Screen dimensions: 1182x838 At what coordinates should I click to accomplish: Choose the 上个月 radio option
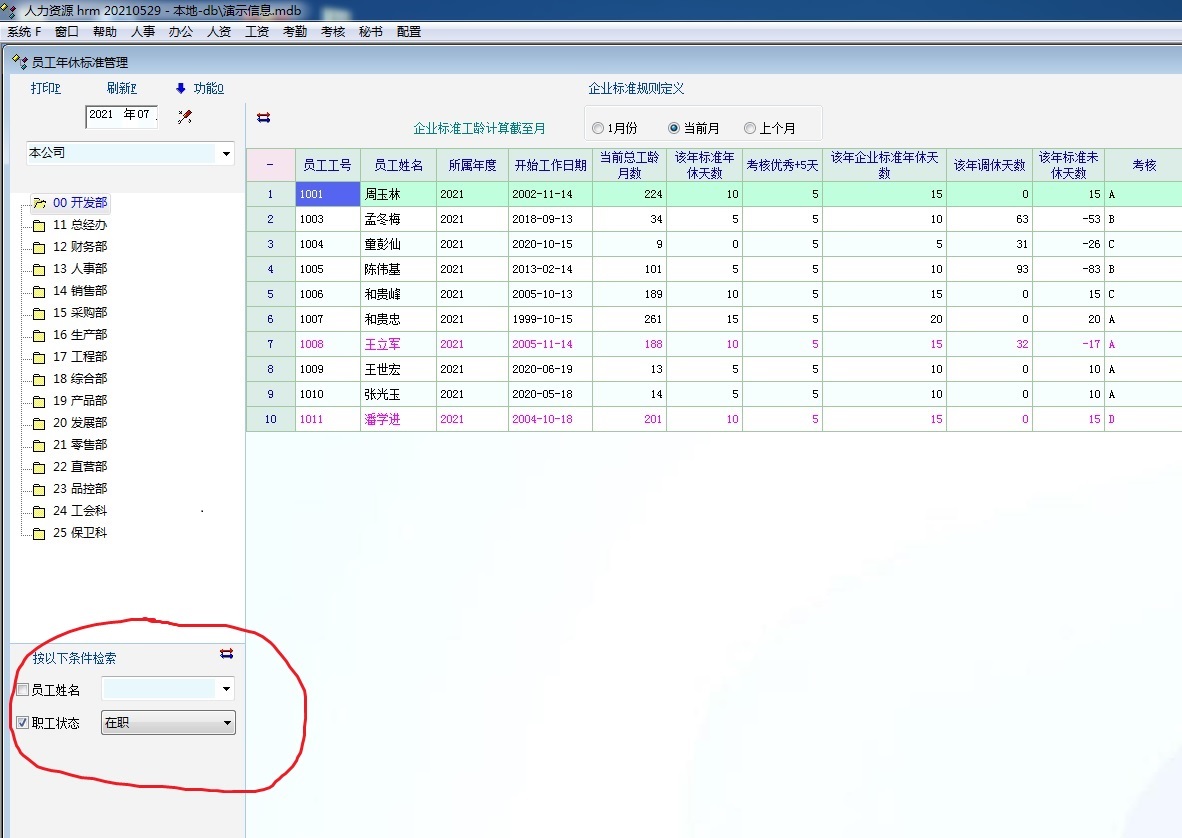click(x=750, y=128)
